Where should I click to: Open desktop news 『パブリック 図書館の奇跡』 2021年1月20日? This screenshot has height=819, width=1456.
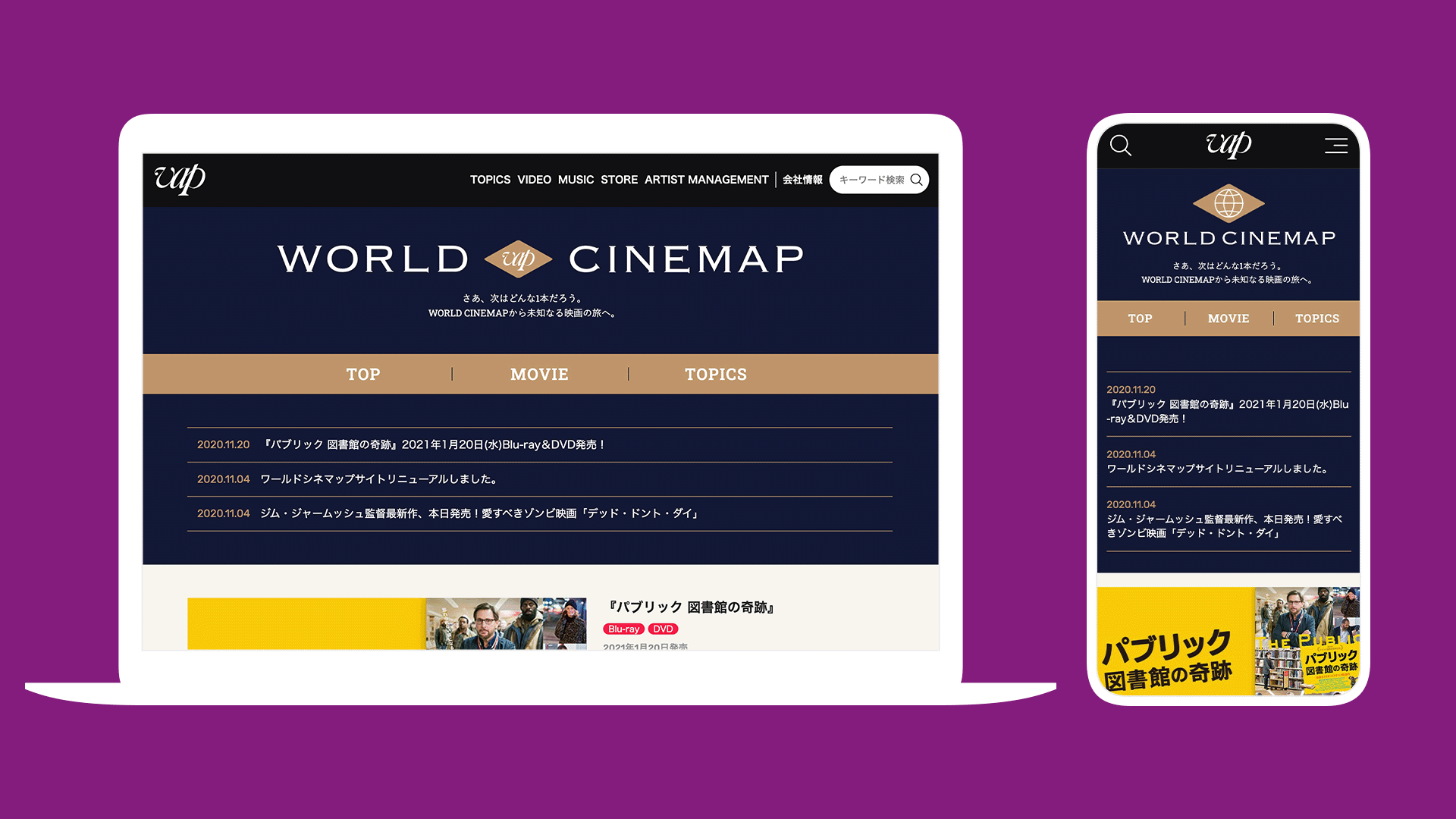point(540,444)
